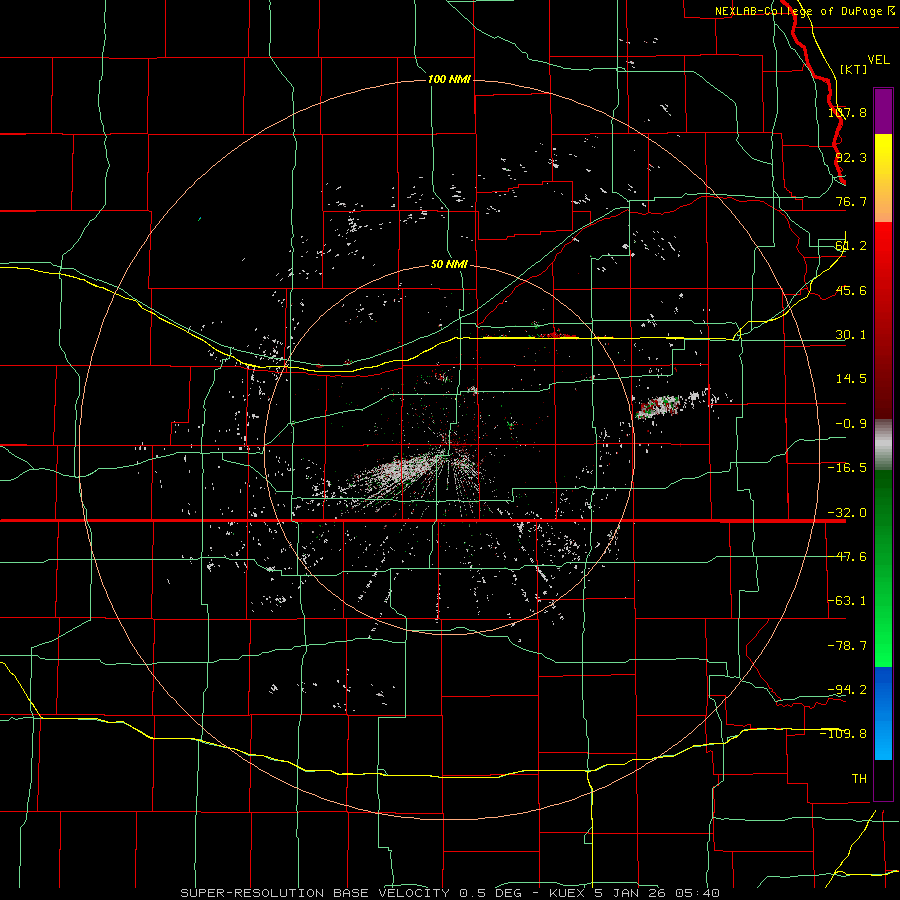Click the [KT] units label
Viewport: 900px width, 900px height.
tap(854, 69)
